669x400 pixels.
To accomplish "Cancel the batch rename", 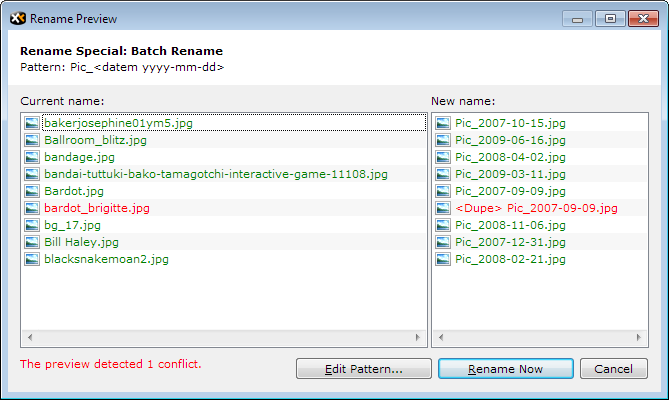I will [x=613, y=369].
